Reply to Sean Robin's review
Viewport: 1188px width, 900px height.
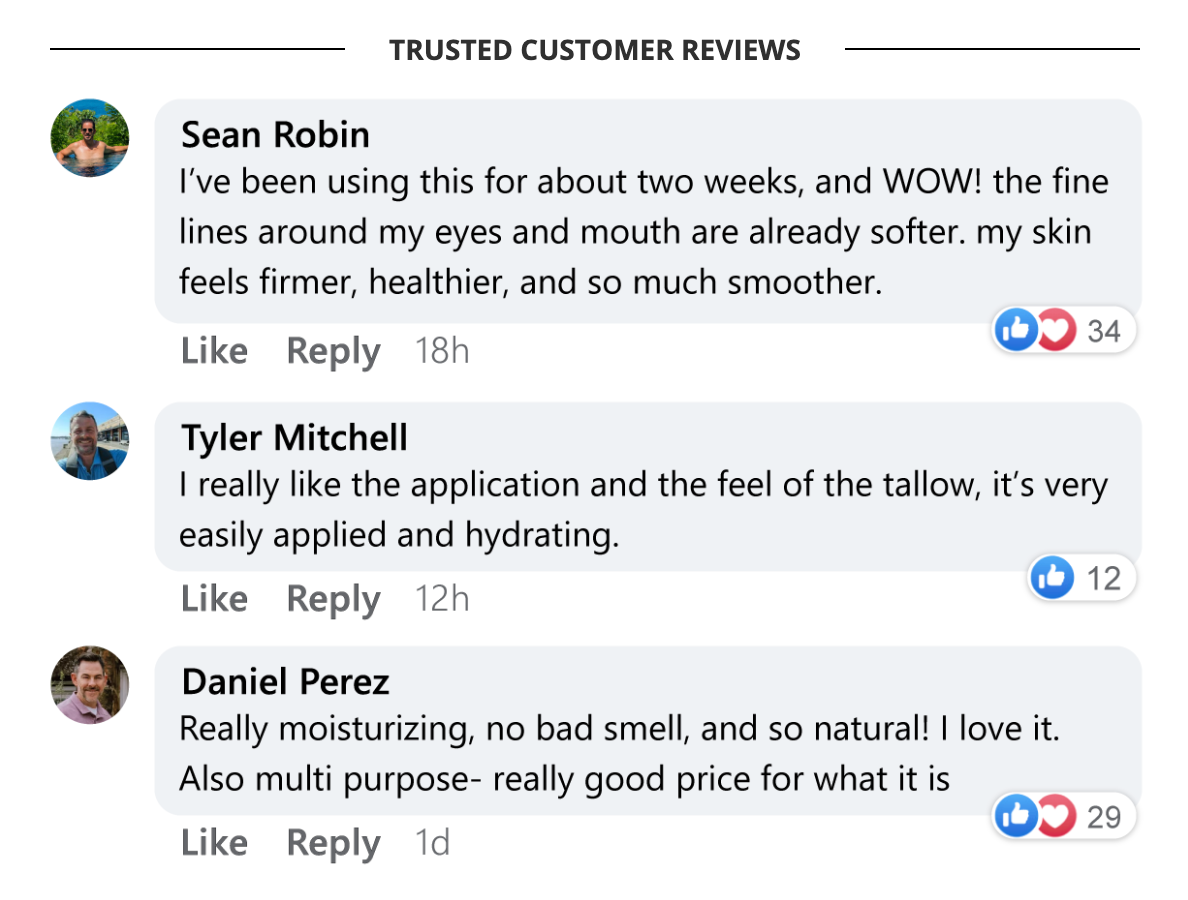click(x=333, y=351)
